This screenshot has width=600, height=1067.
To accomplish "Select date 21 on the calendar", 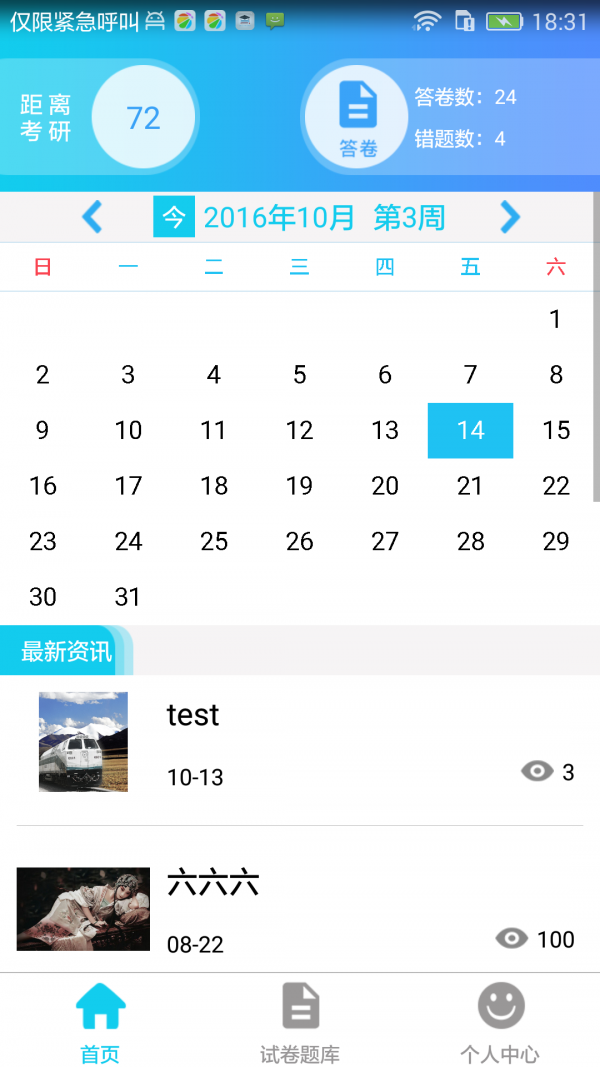I will click(470, 486).
